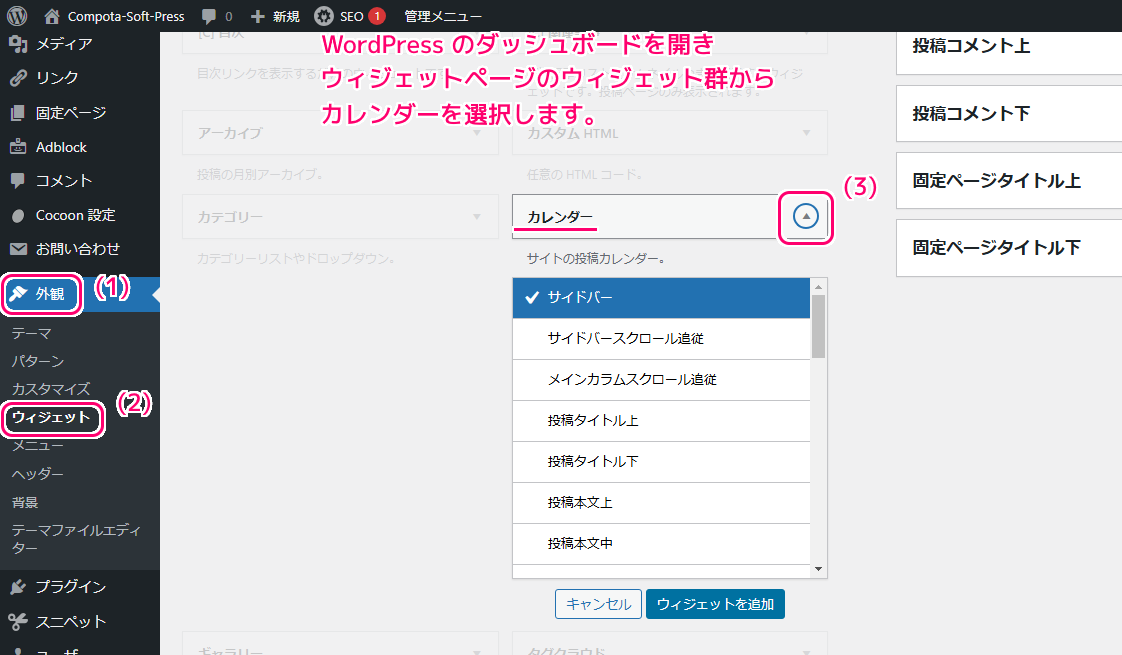The image size is (1122, 655).
Task: Open the Adblock sidebar menu icon
Action: coord(18,147)
